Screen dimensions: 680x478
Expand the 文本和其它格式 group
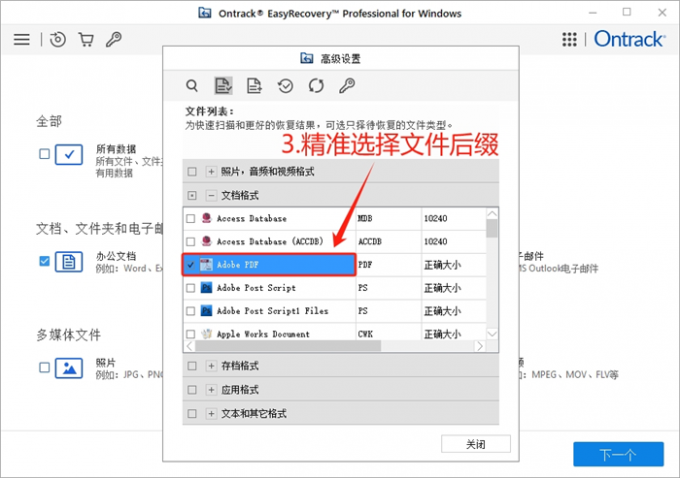pyautogui.click(x=211, y=414)
